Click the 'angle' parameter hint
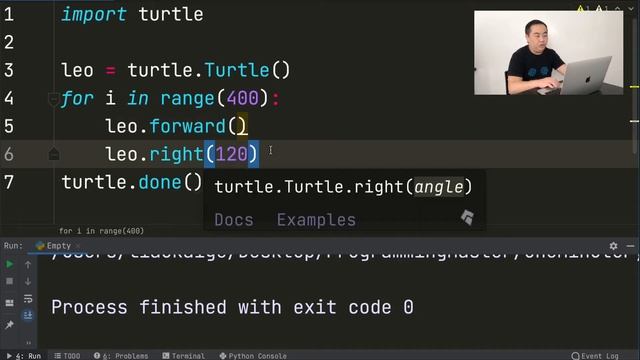 pyautogui.click(x=439, y=187)
